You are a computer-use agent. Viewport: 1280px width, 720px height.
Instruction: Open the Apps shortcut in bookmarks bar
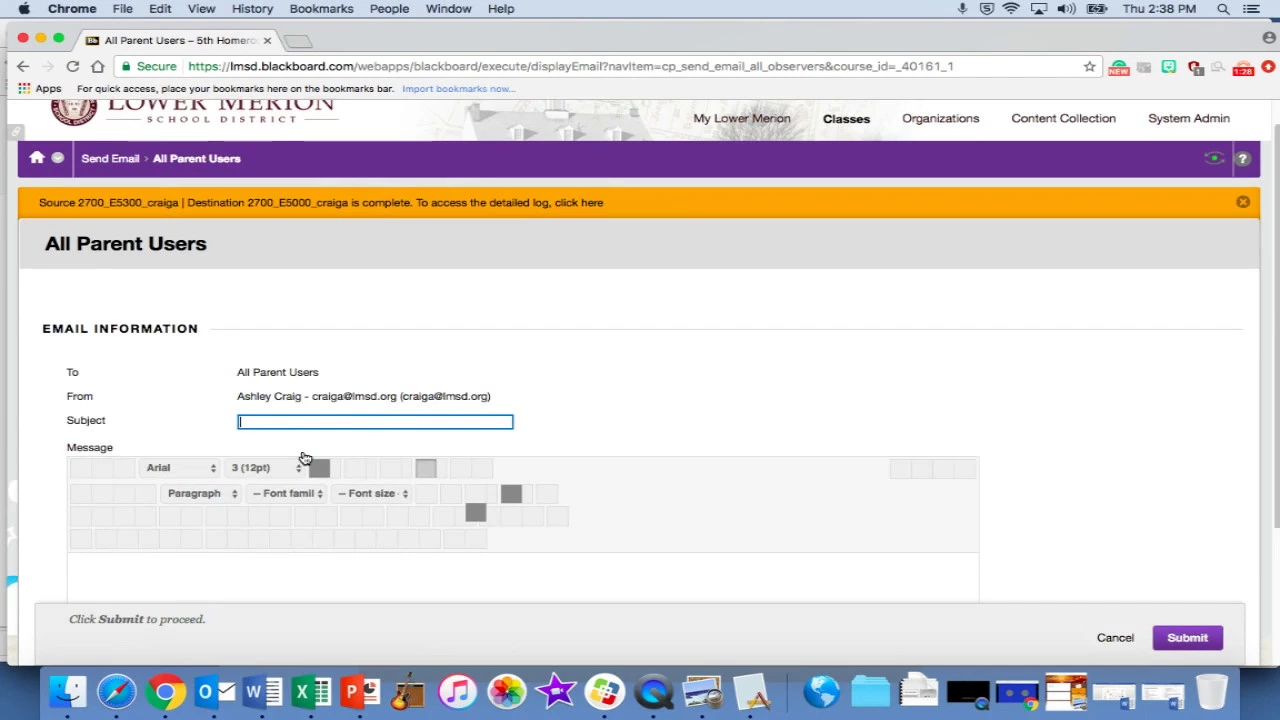(x=39, y=88)
